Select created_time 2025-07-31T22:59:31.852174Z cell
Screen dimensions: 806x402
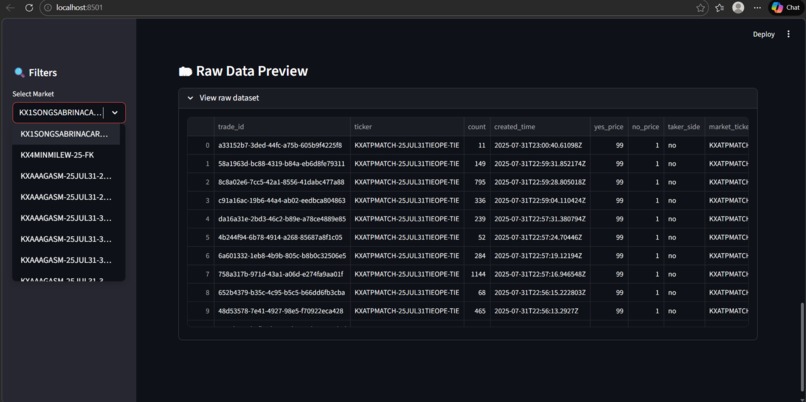pyautogui.click(x=540, y=163)
